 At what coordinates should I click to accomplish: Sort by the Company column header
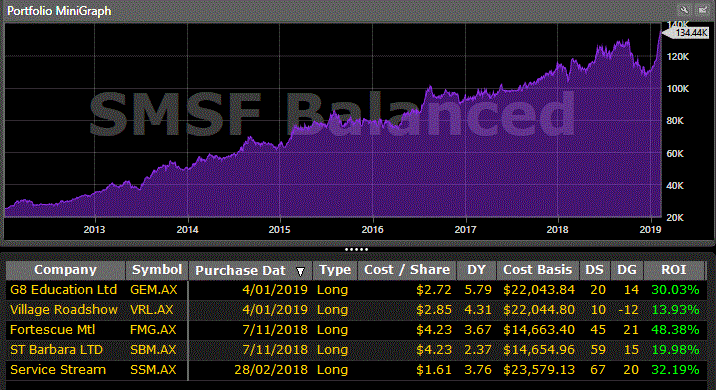[x=65, y=270]
